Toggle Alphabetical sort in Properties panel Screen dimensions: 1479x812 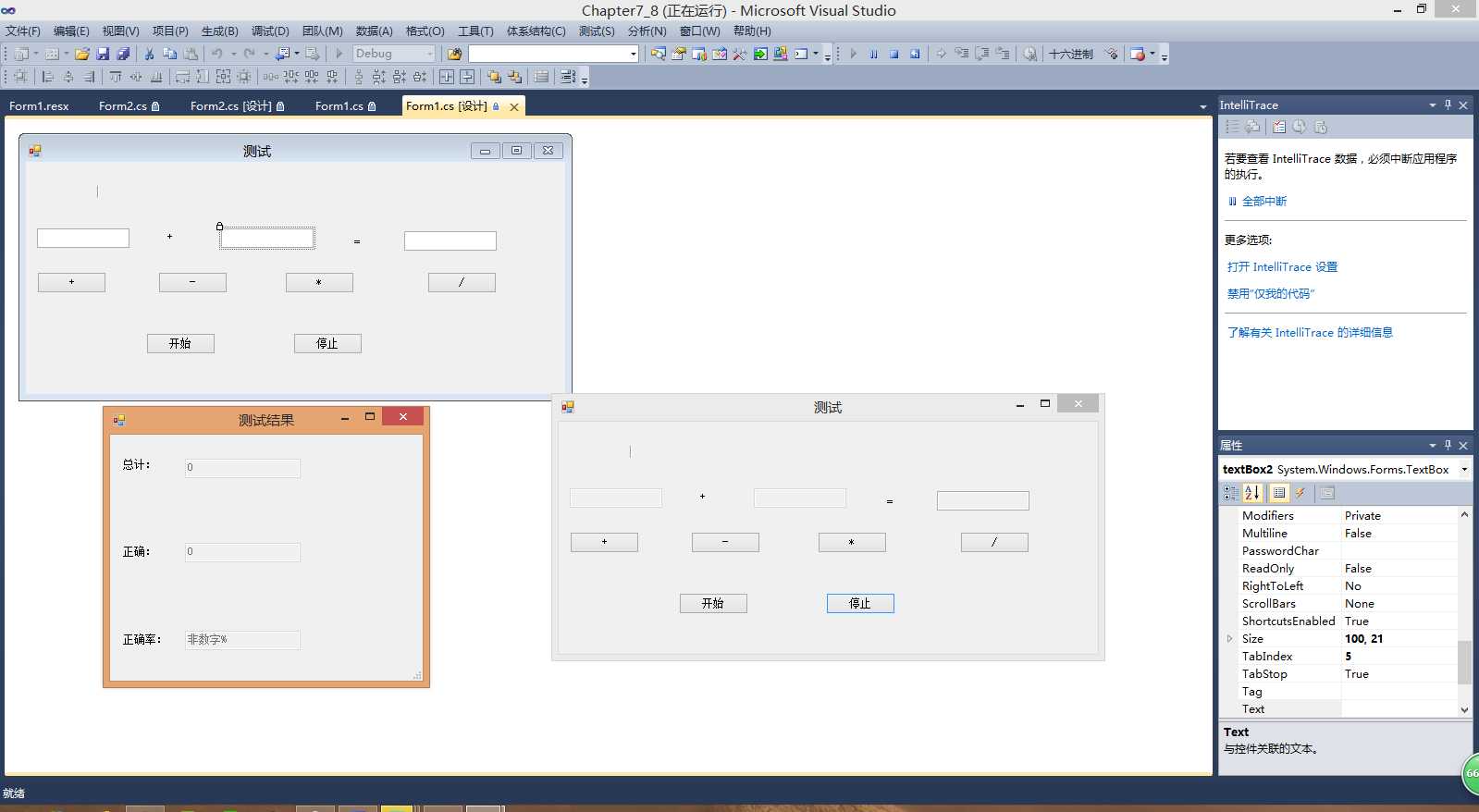(x=1252, y=493)
